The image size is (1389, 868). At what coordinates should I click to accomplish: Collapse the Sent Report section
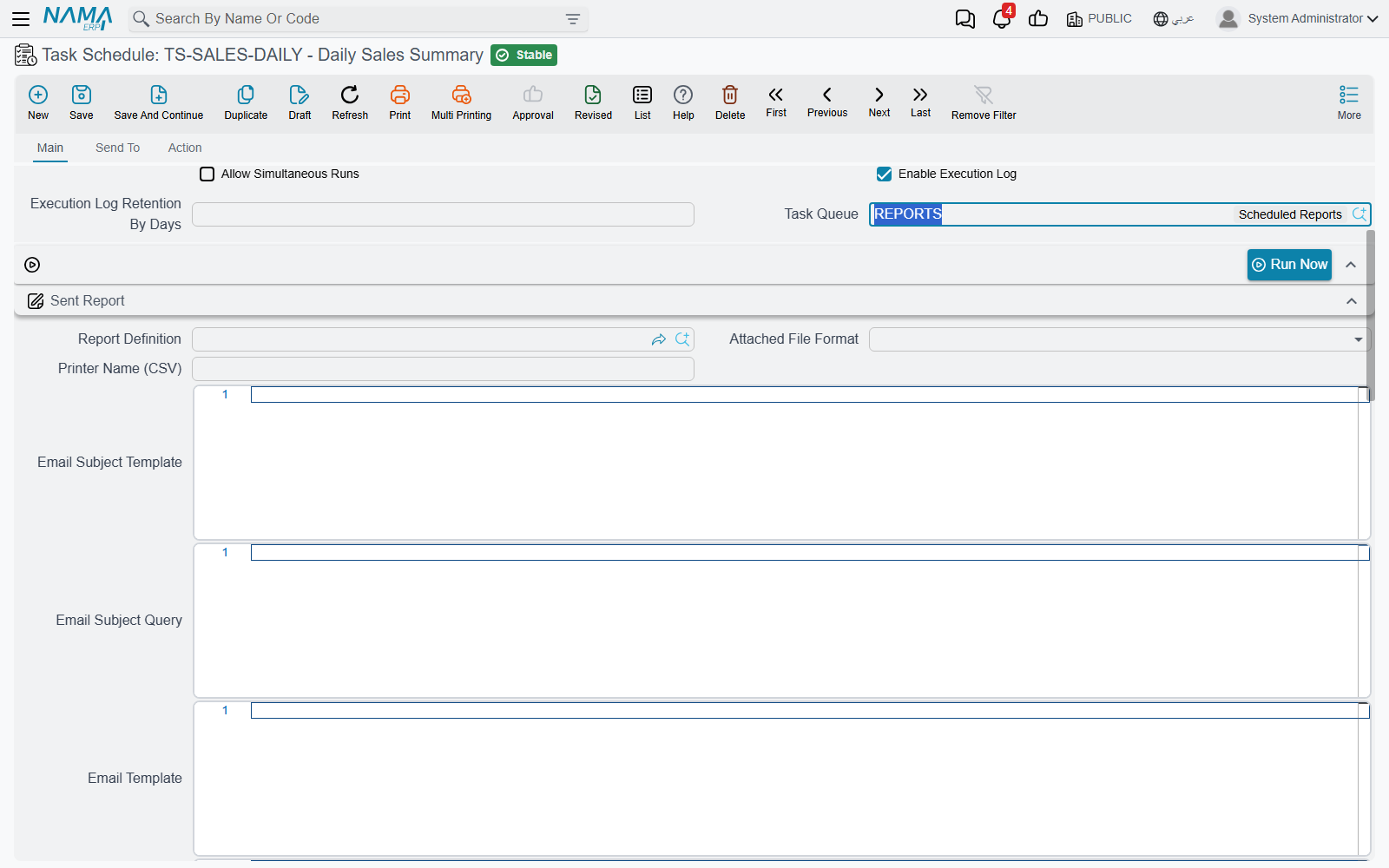(1352, 301)
